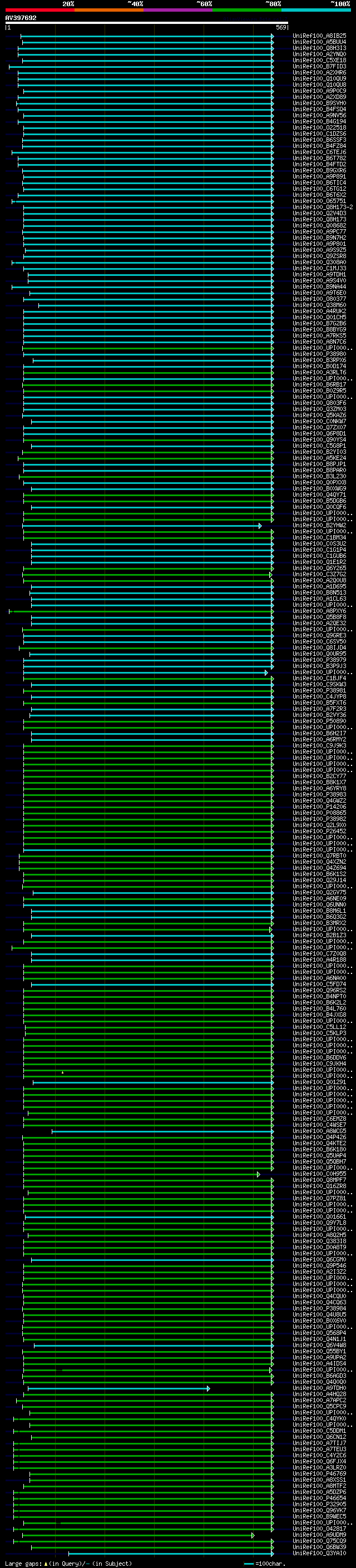
Task: Select label UniRef100_O42817
Action: click(319, 1529)
